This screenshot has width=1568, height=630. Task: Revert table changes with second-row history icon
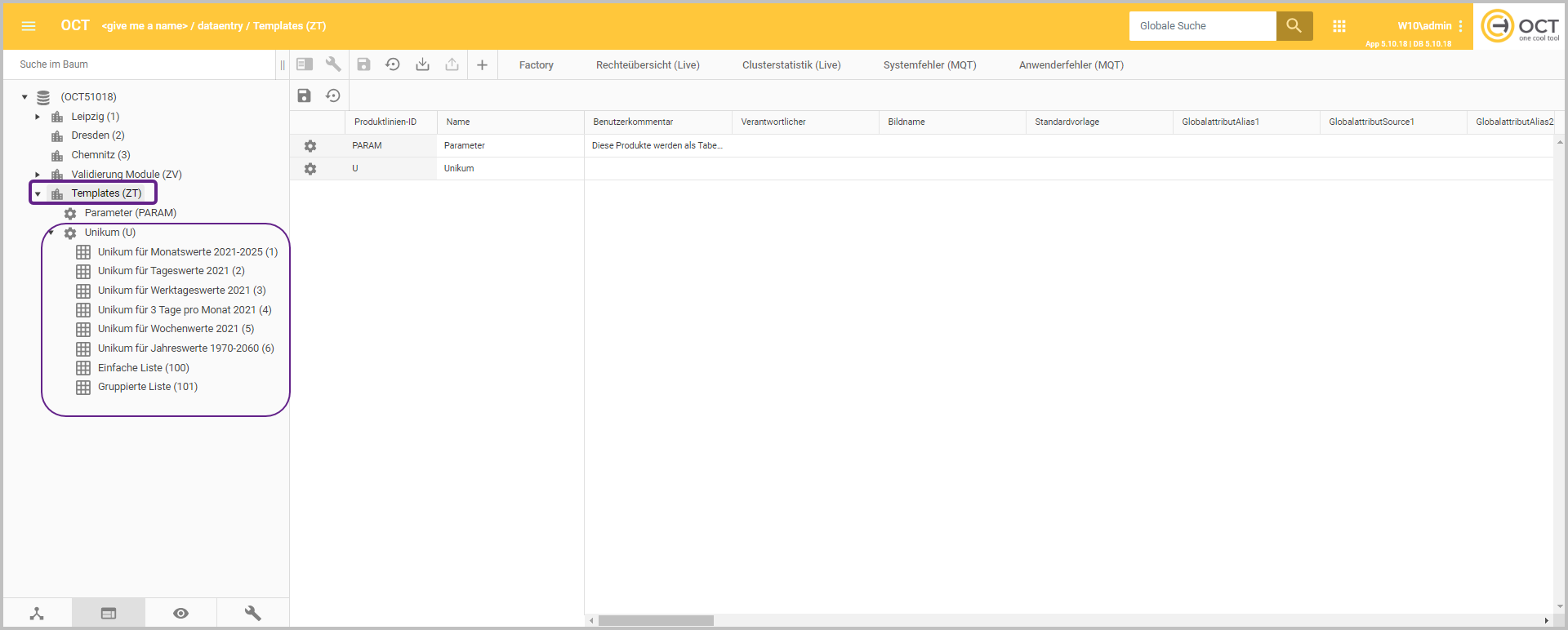point(332,95)
